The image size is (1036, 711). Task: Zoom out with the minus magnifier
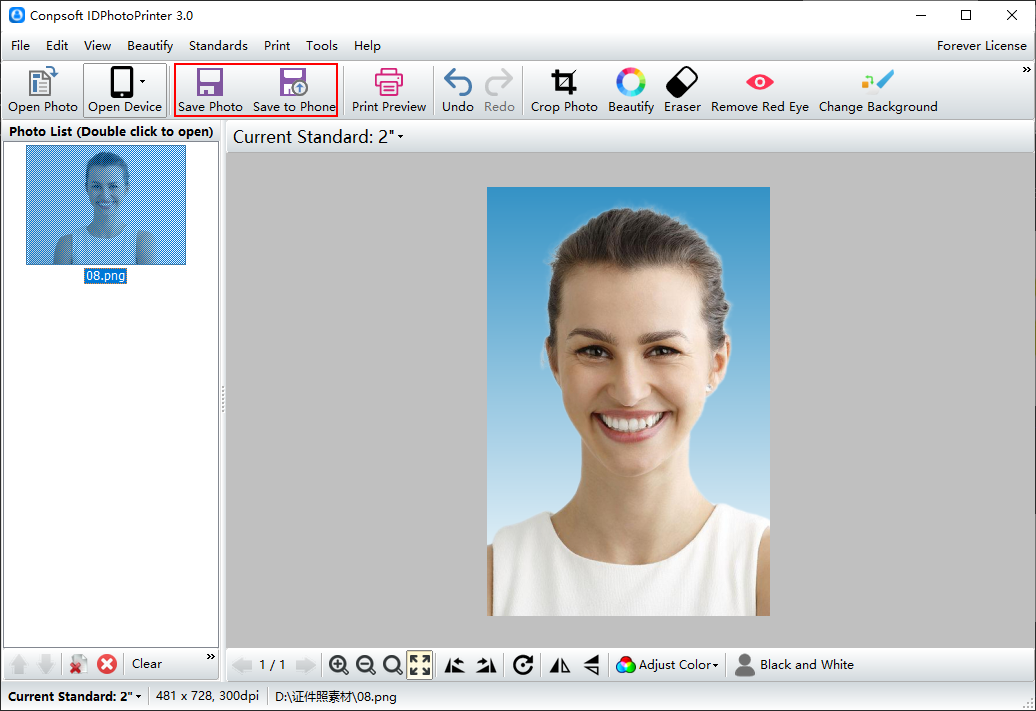coord(365,665)
